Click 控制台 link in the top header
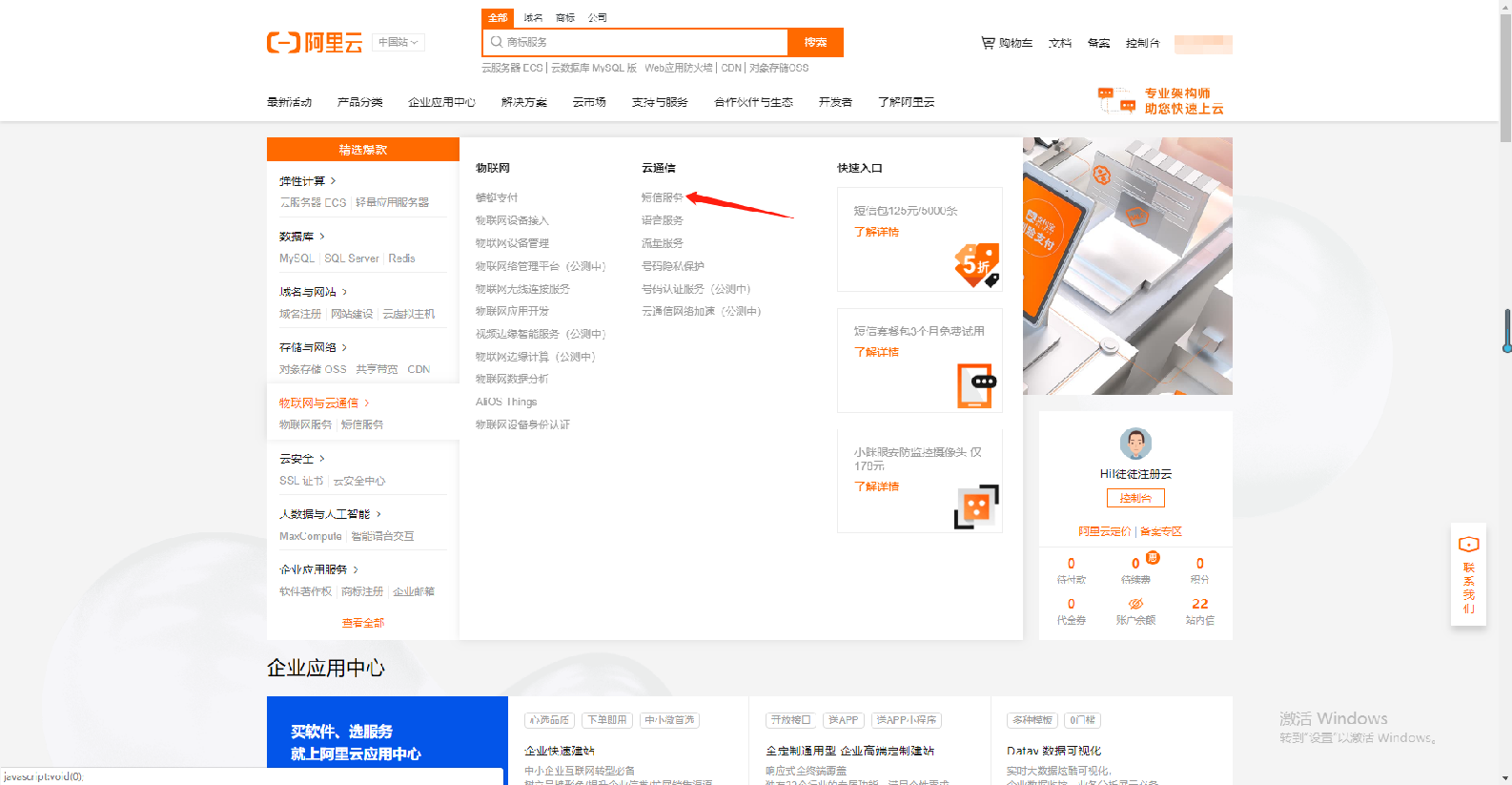Image resolution: width=1512 pixels, height=785 pixels. coord(1142,43)
